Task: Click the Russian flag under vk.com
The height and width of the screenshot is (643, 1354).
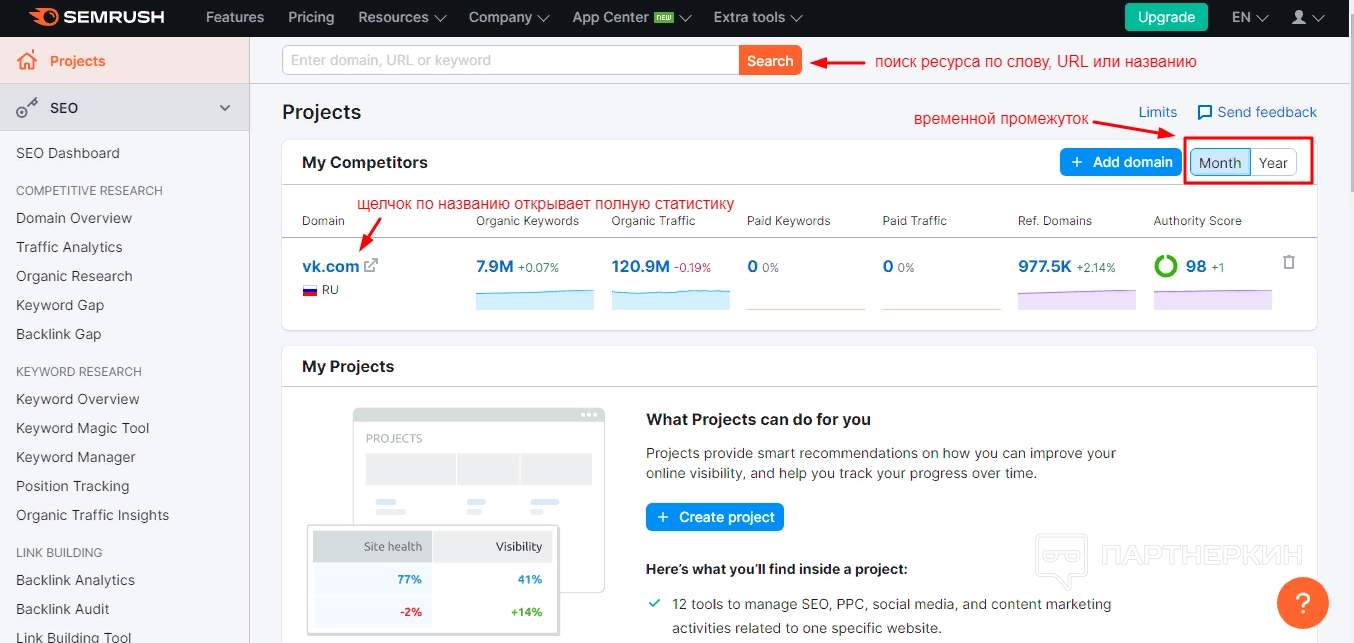Action: [x=310, y=290]
